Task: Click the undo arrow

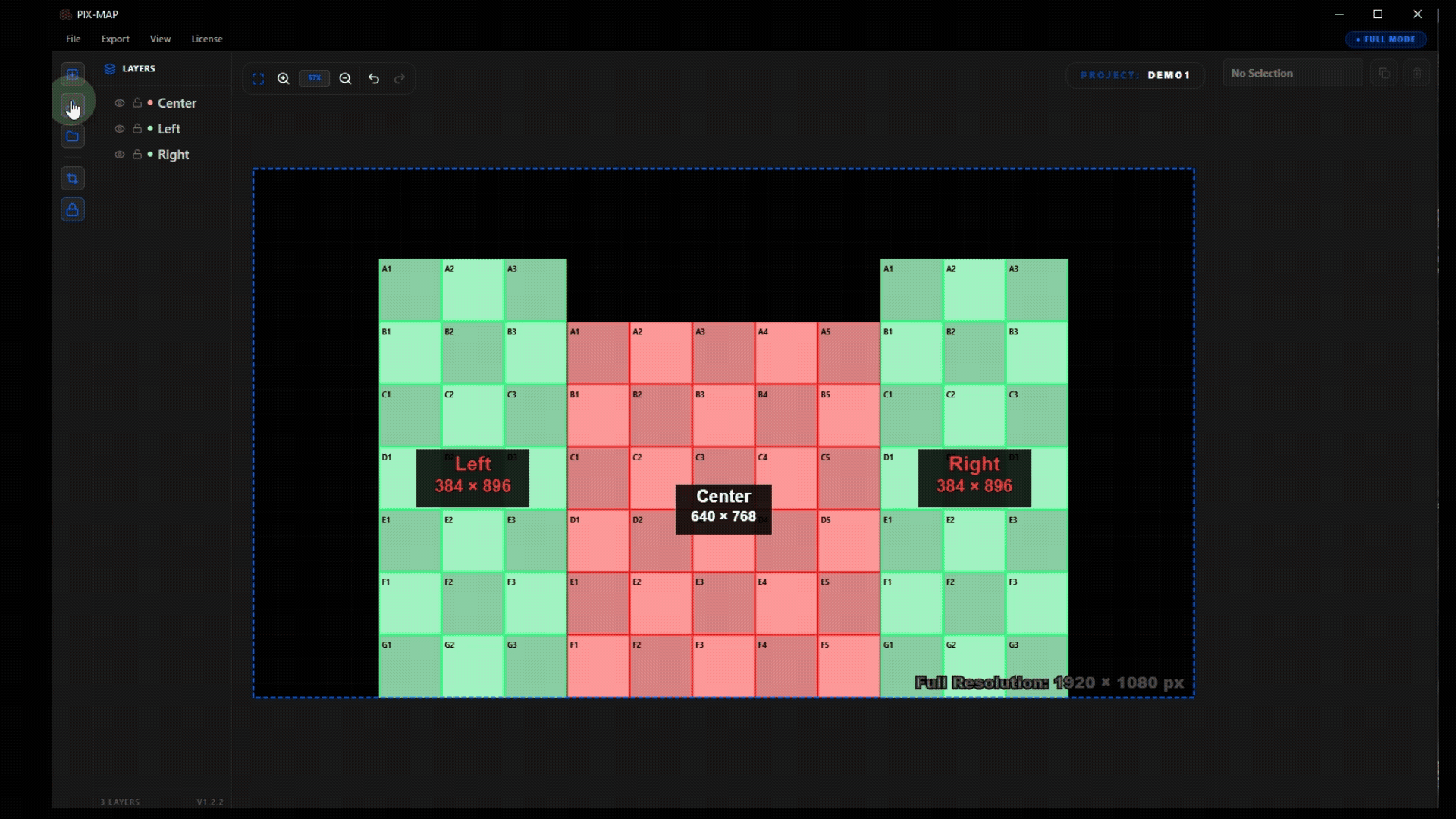Action: pos(374,79)
